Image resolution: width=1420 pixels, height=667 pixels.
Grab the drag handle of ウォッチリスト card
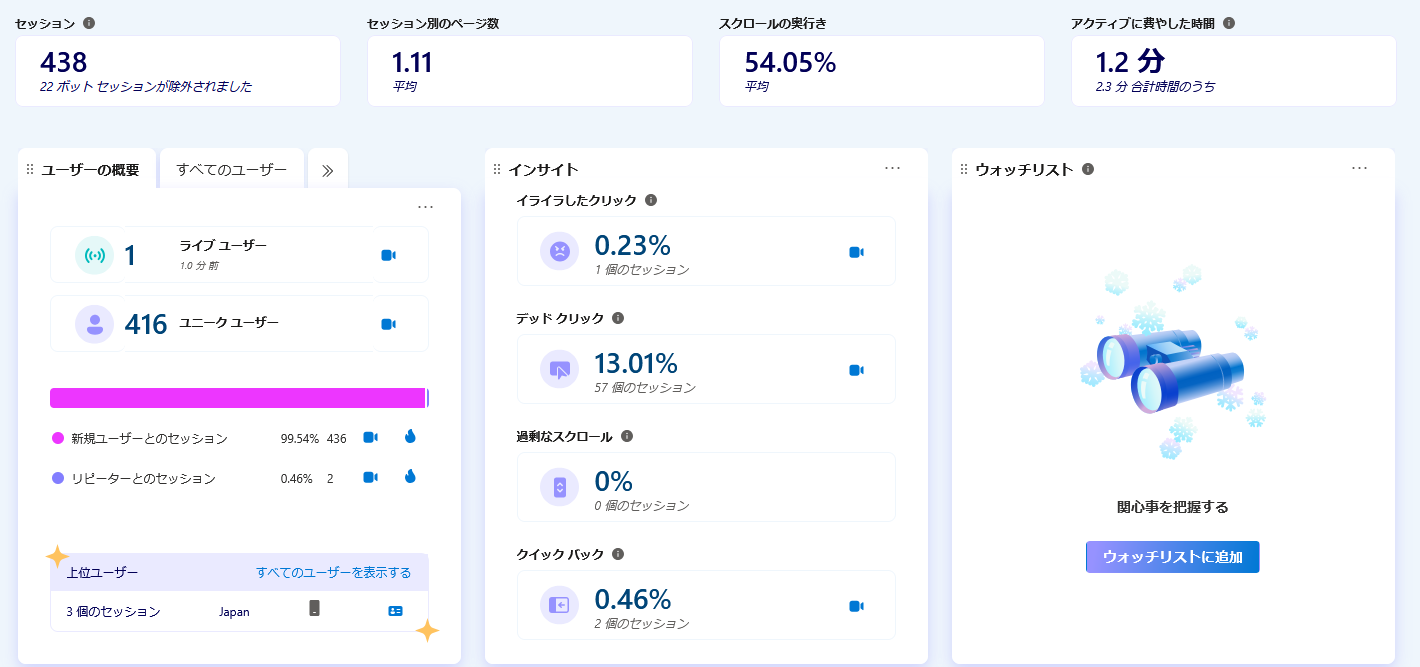(964, 170)
